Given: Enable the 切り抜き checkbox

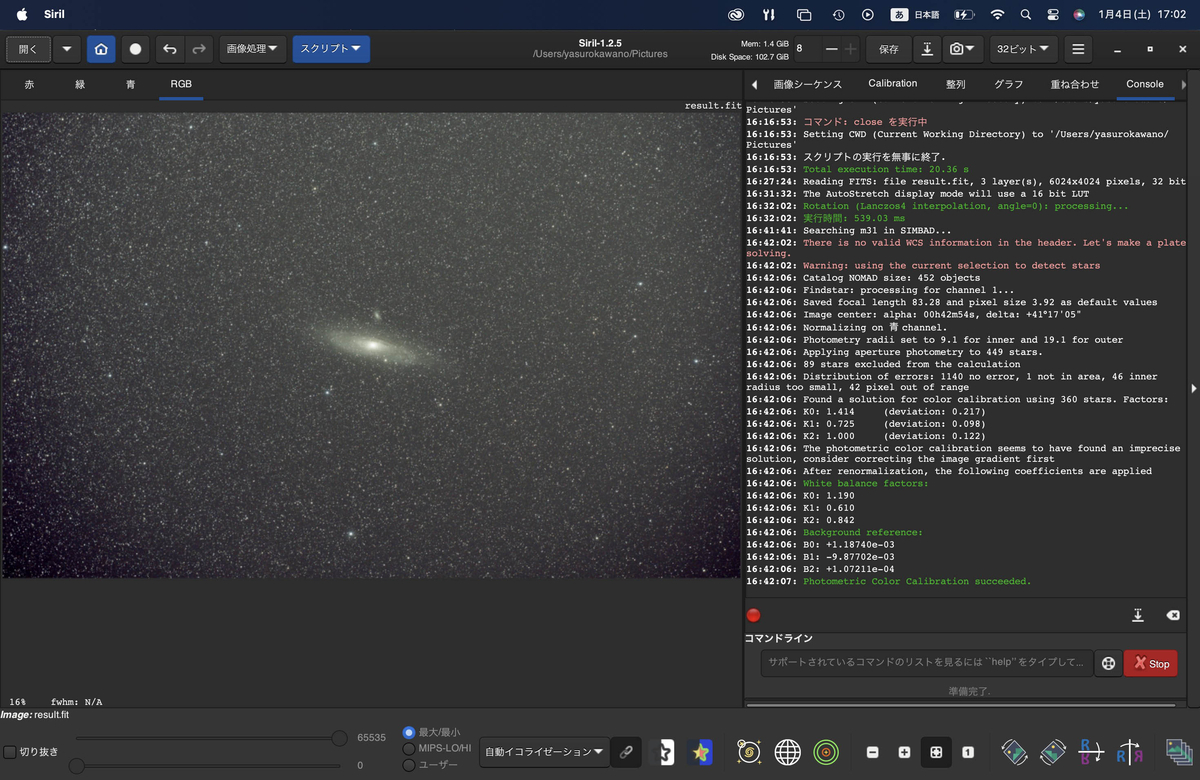Looking at the screenshot, I should (x=10, y=752).
